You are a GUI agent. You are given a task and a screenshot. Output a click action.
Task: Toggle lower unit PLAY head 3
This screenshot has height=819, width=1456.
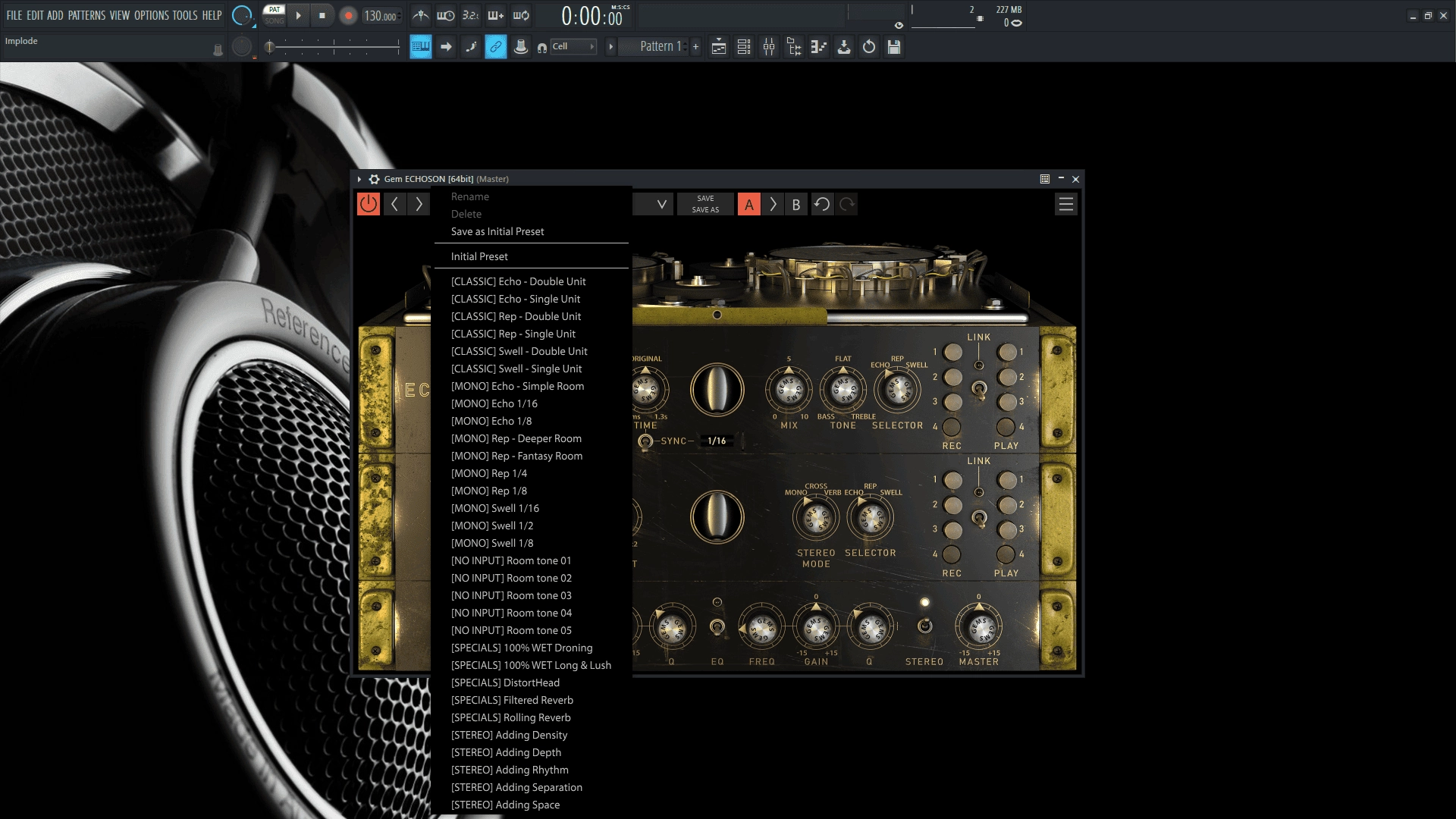pos(1007,529)
